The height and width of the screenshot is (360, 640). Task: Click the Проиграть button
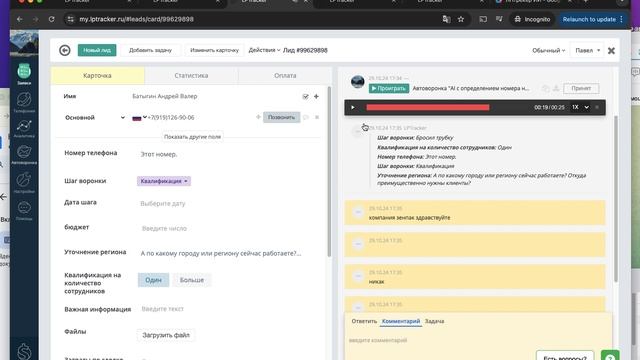click(389, 88)
